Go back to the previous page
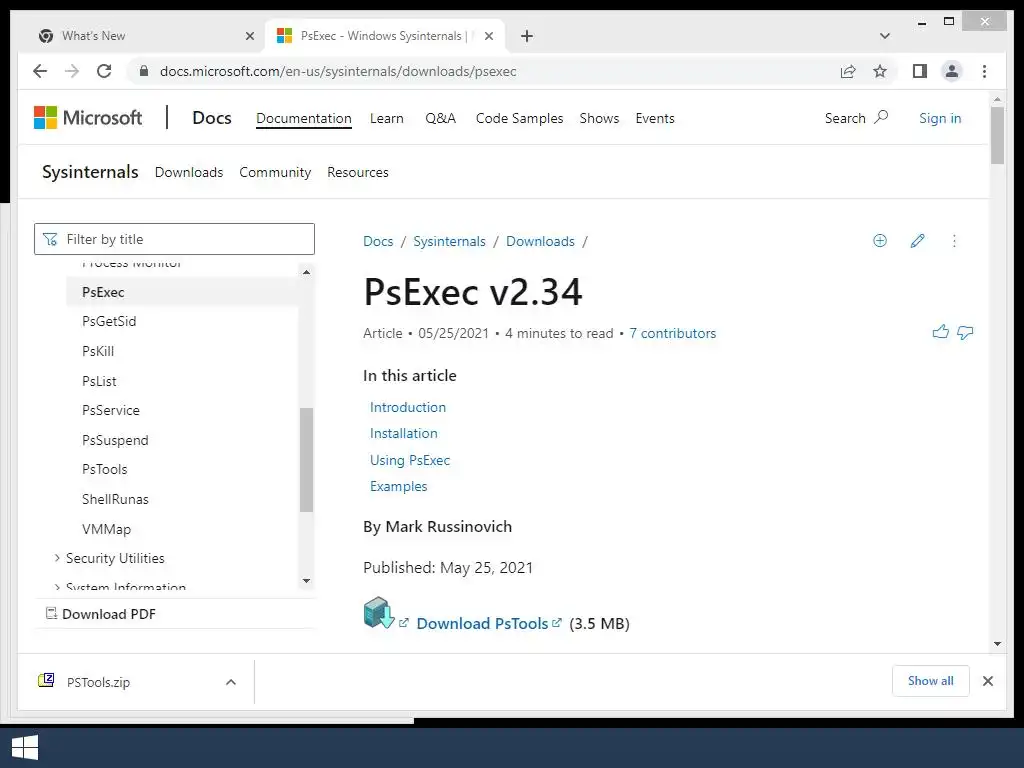 click(x=40, y=71)
